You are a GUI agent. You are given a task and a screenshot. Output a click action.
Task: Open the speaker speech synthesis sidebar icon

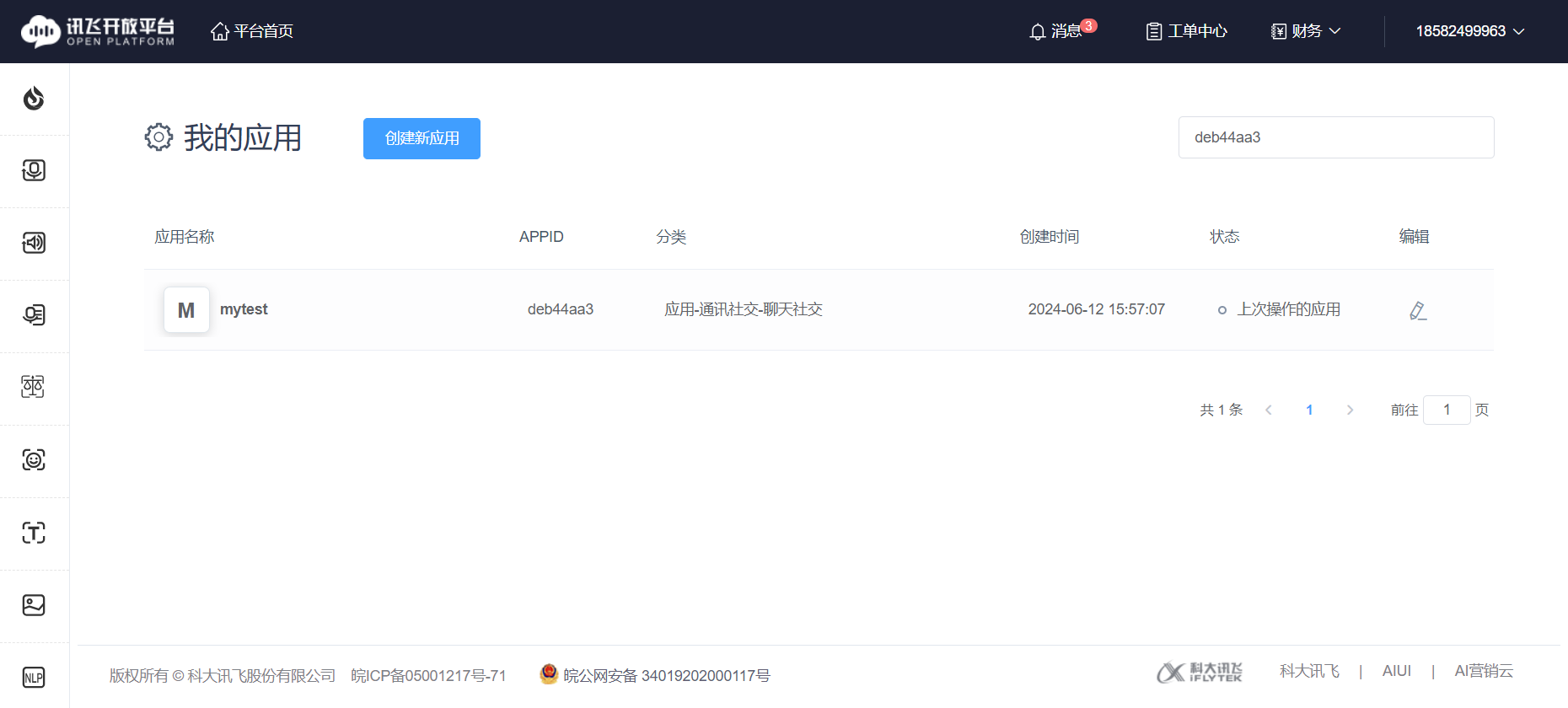34,243
